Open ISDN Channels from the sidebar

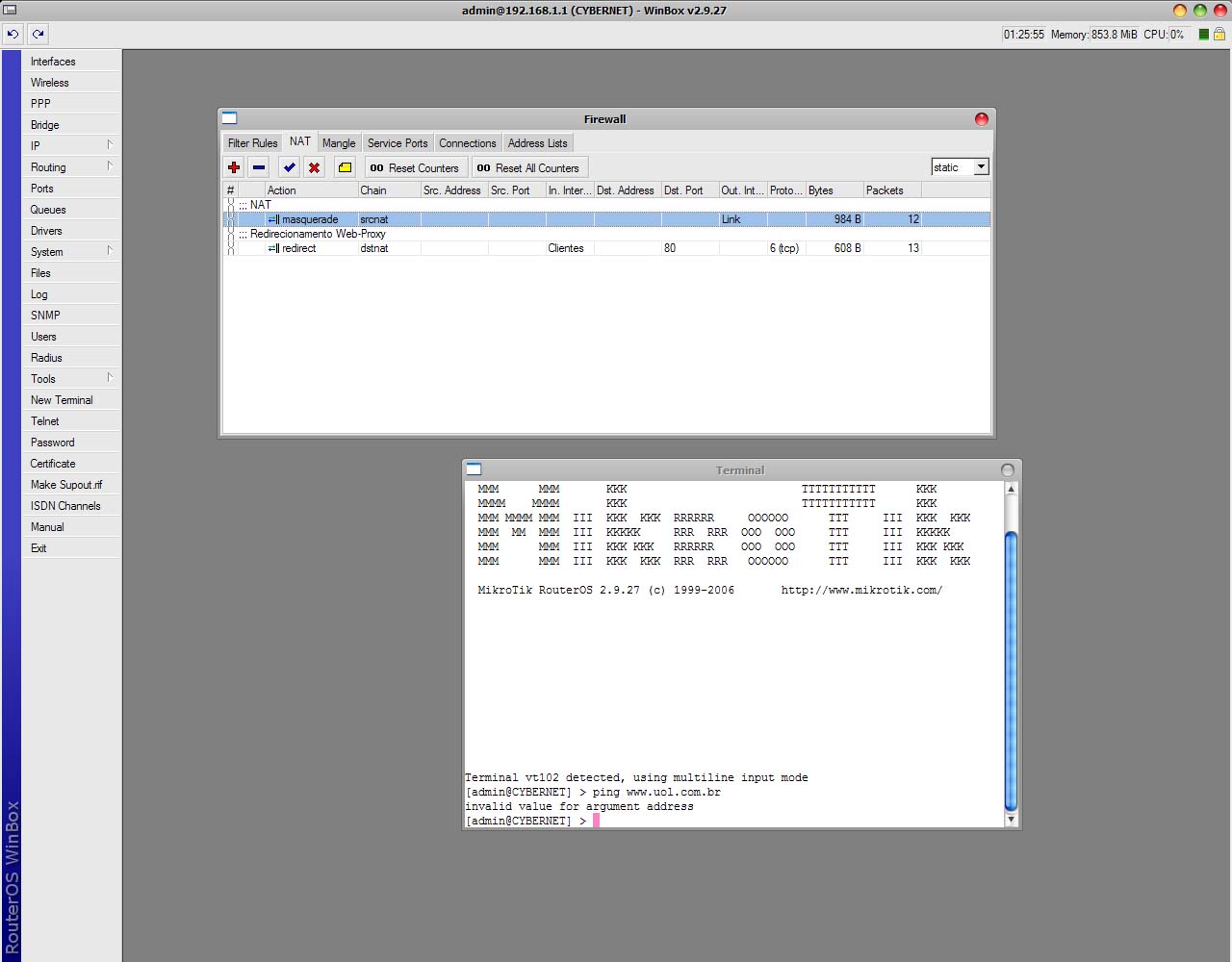tap(72, 506)
